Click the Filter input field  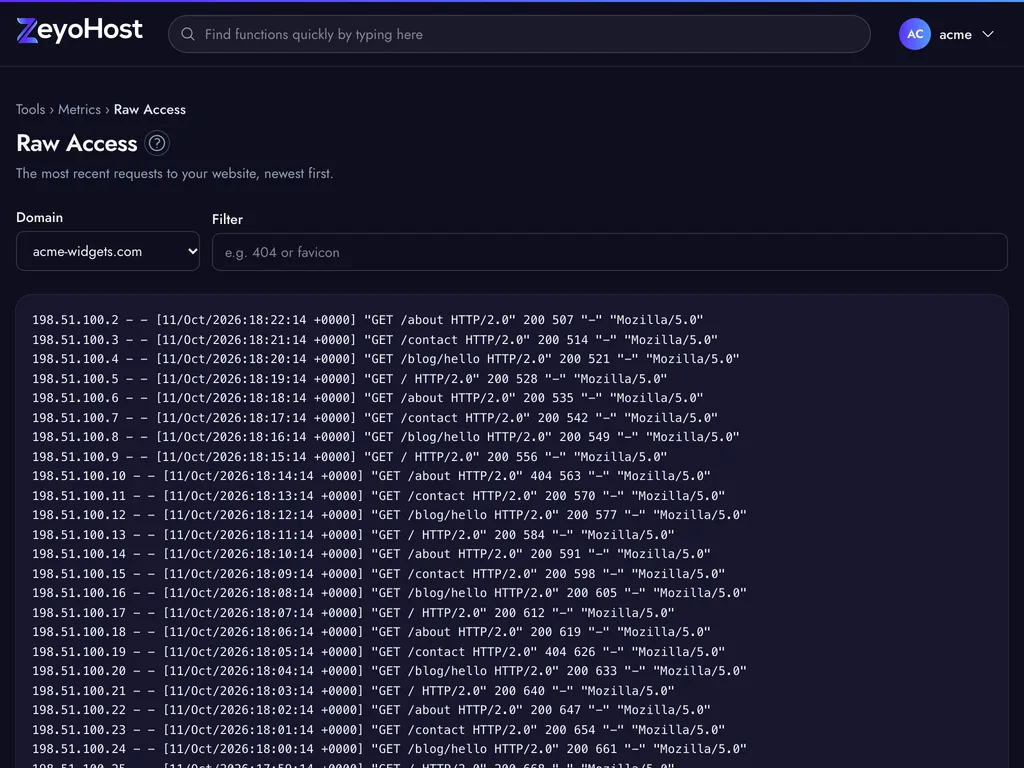[609, 252]
